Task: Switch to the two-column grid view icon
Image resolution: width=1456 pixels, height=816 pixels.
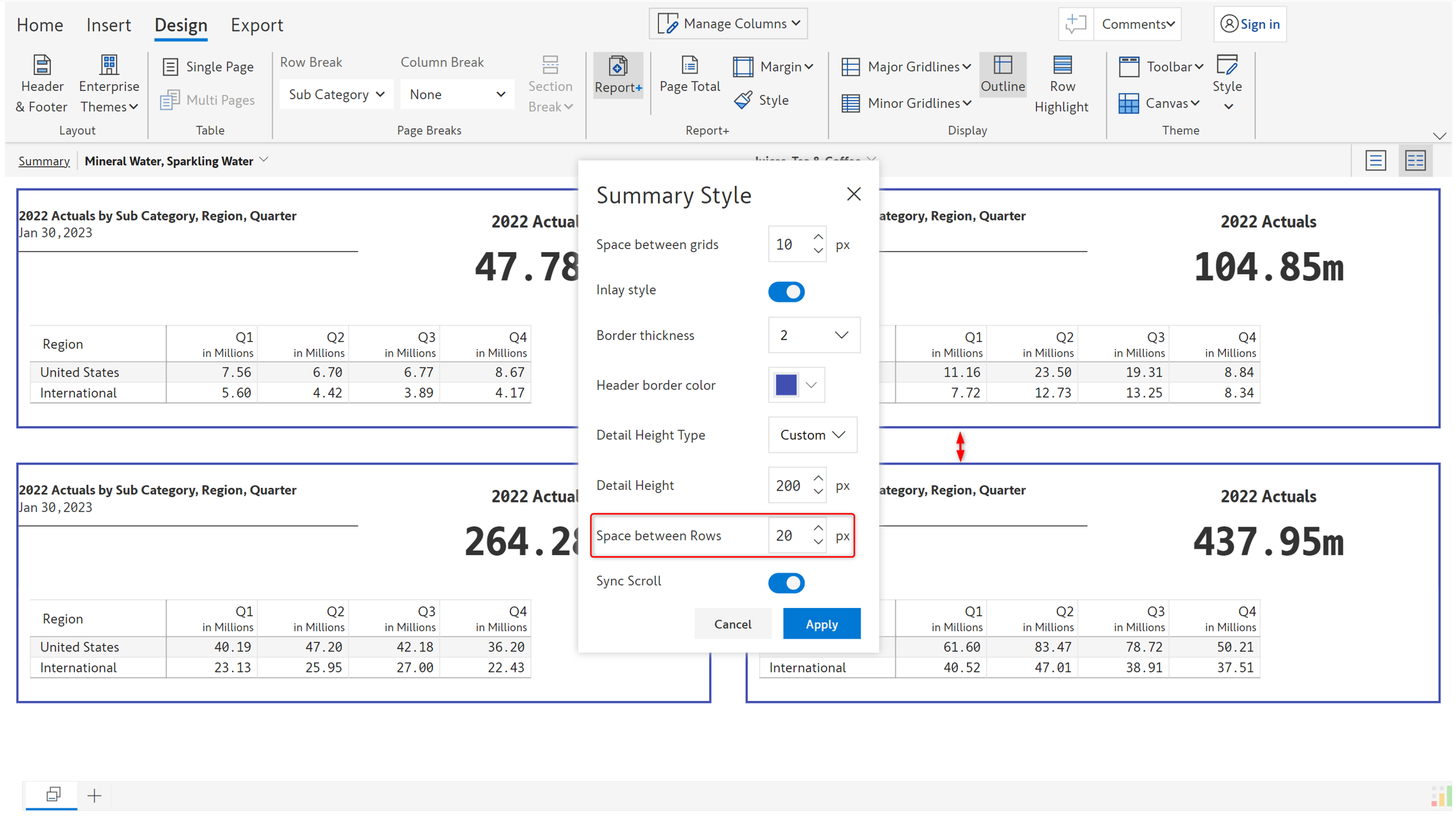Action: [x=1415, y=161]
